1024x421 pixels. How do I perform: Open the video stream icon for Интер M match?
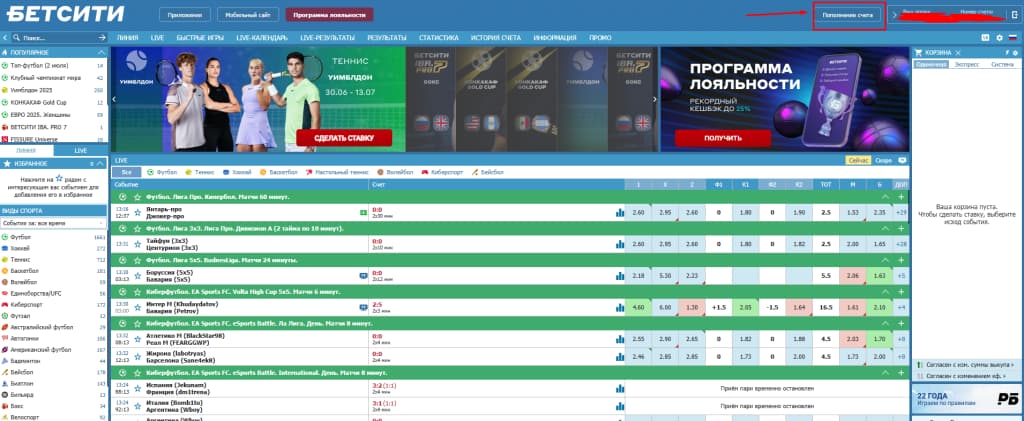pos(363,307)
